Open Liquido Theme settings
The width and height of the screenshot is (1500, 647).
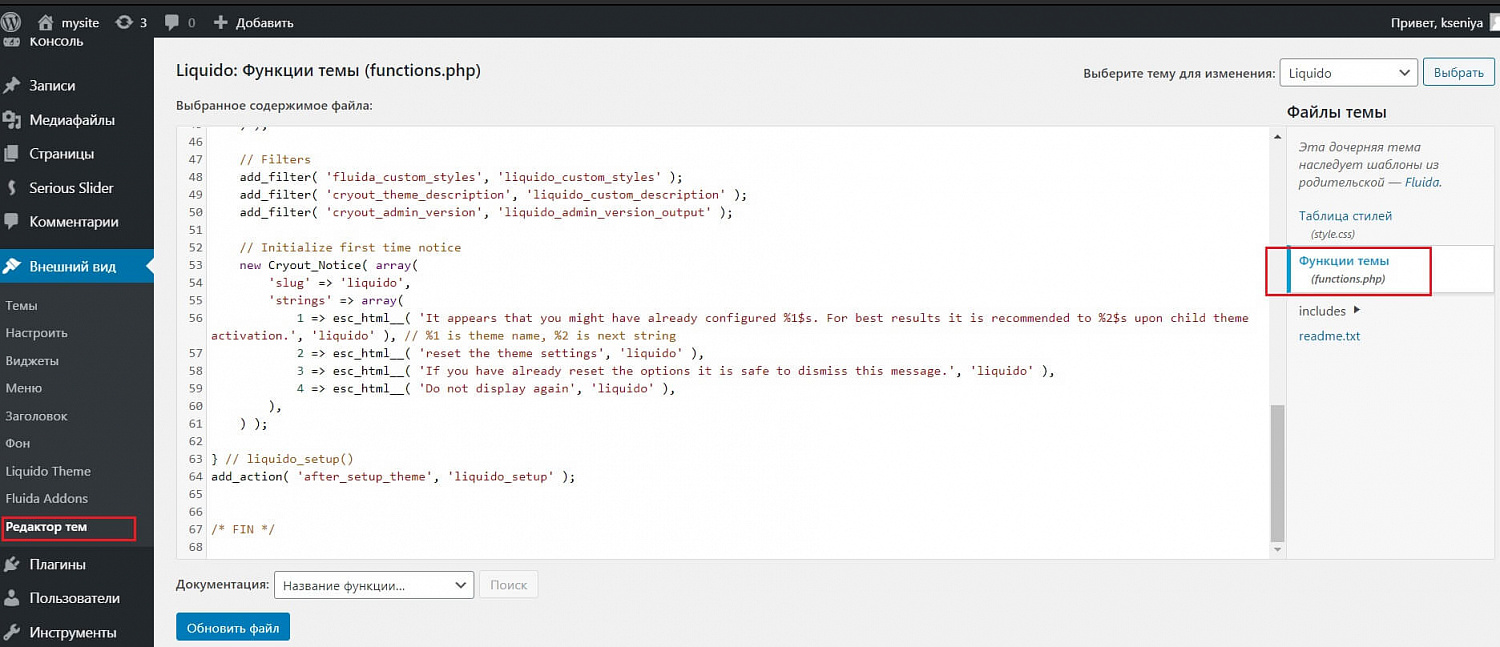tap(48, 471)
